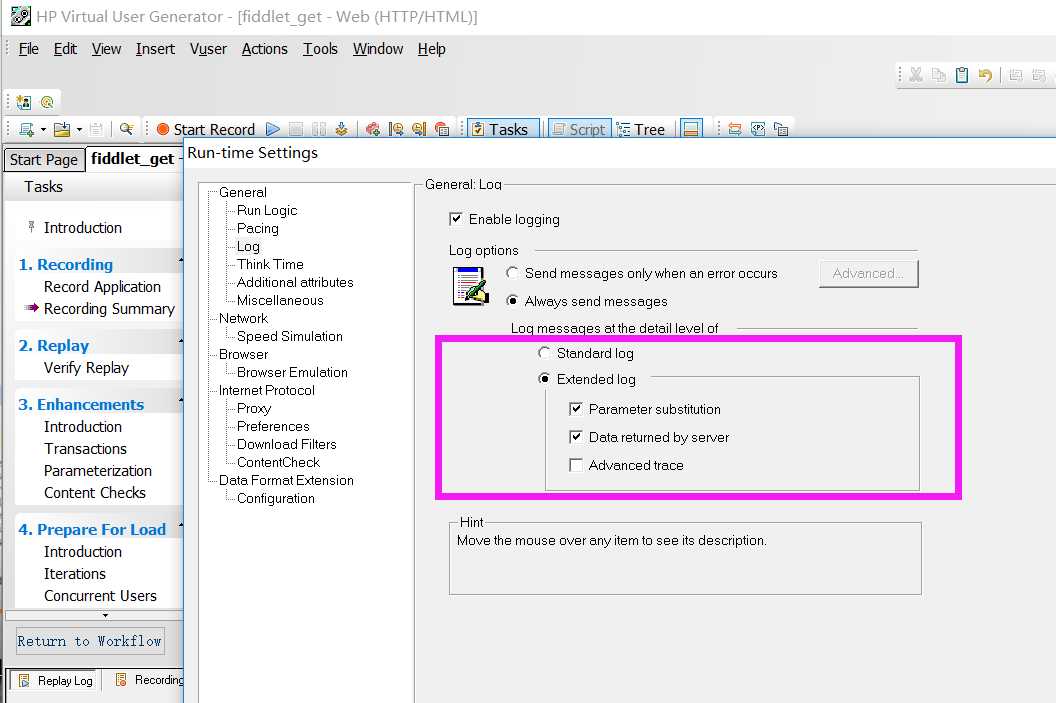This screenshot has width=1056, height=703.
Task: Switch to the Start Page tab
Action: coord(44,160)
